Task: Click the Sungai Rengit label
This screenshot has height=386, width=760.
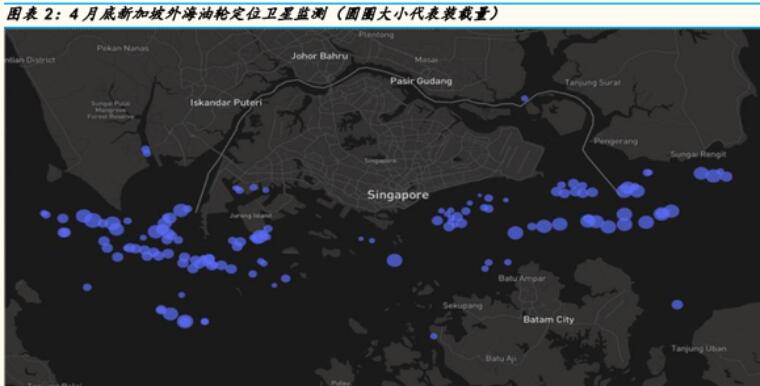Action: tap(698, 155)
